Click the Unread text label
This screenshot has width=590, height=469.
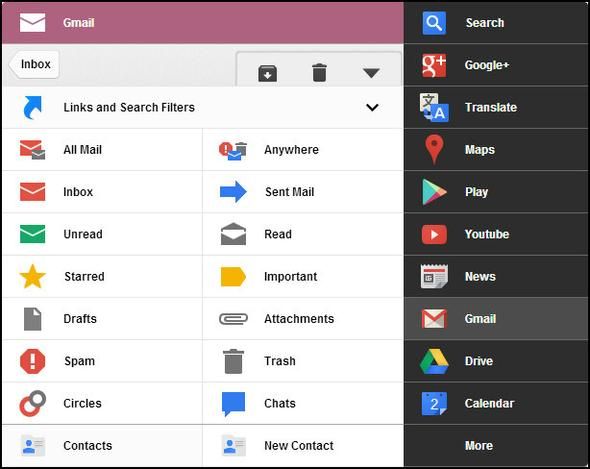83,234
